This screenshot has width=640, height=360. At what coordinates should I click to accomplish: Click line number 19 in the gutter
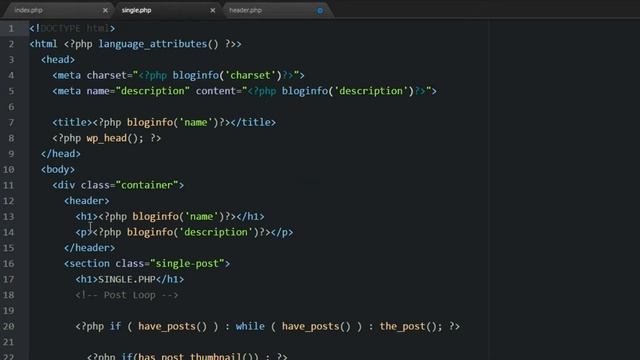9,311
